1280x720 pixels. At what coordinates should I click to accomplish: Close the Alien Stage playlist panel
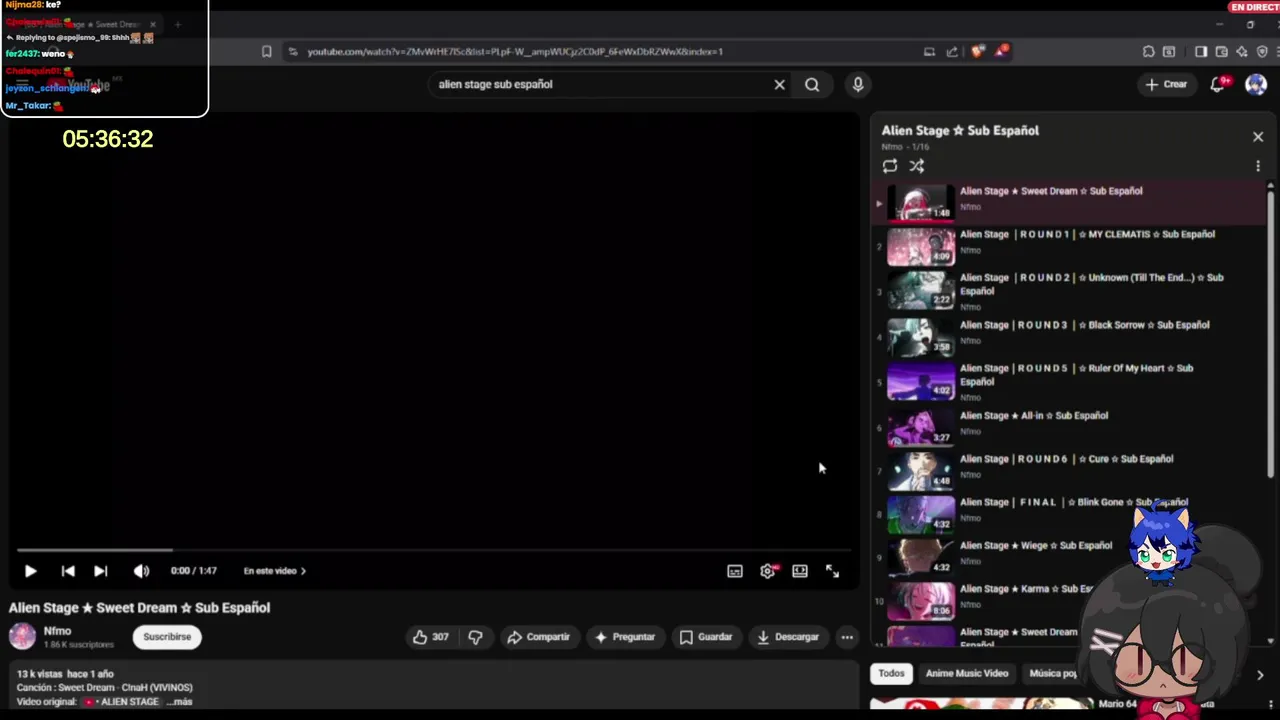point(1258,137)
